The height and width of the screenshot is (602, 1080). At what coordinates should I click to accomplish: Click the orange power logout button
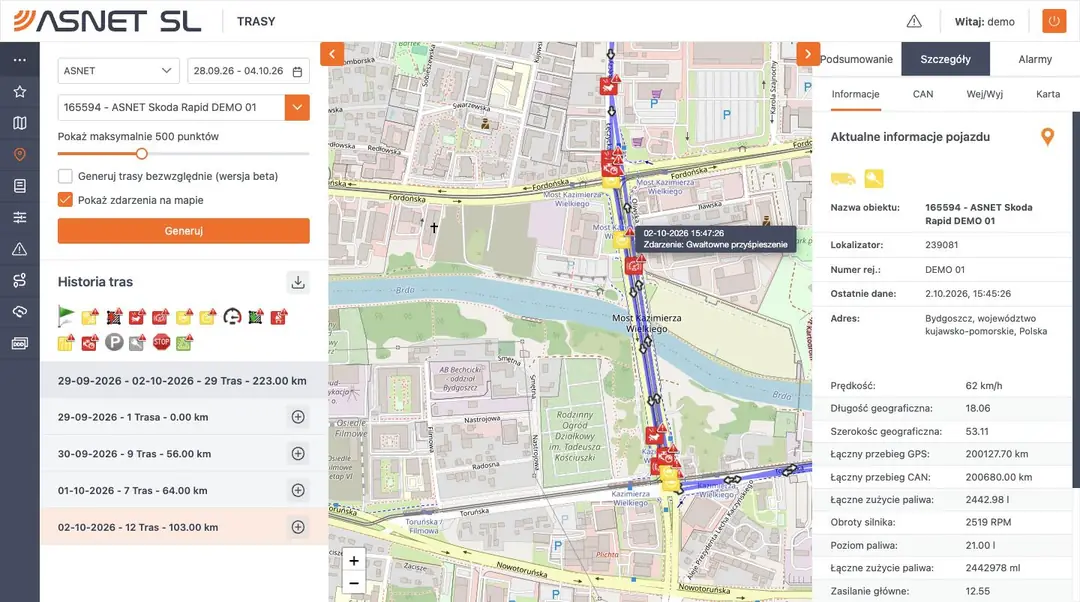point(1054,21)
